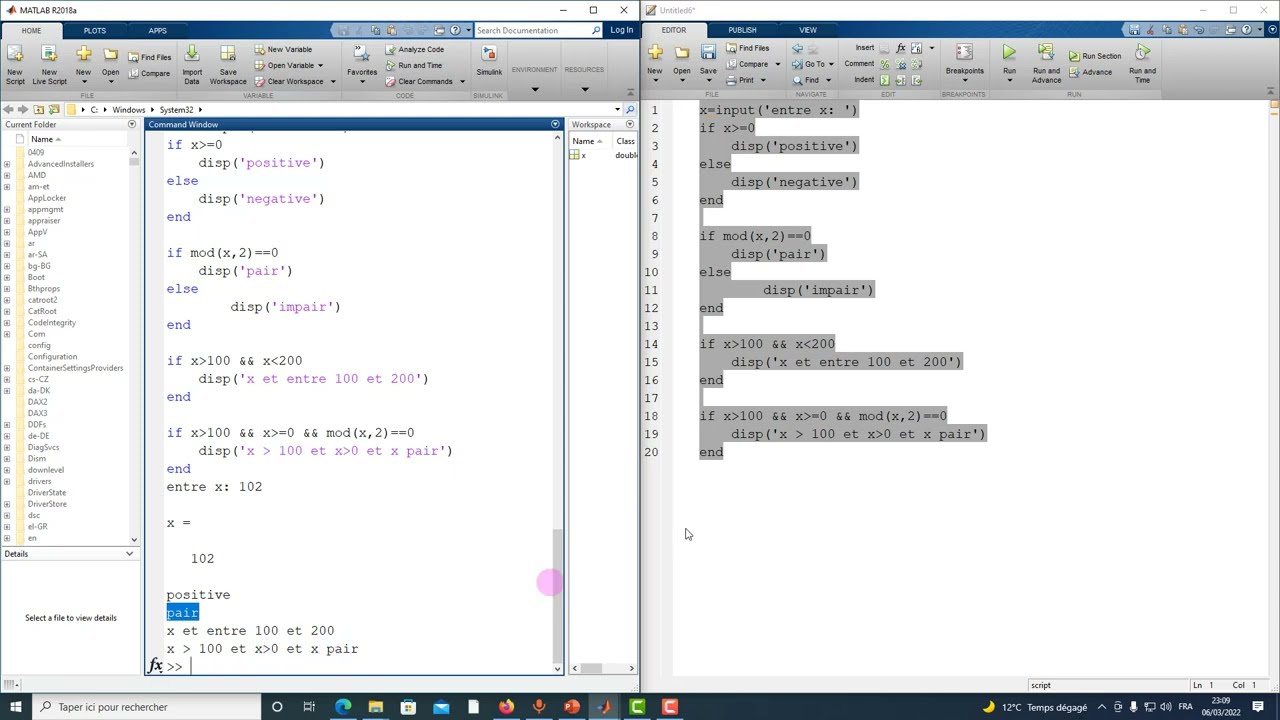Click smart indent icon in Editor
This screenshot has width=1280, height=720.
884,80
